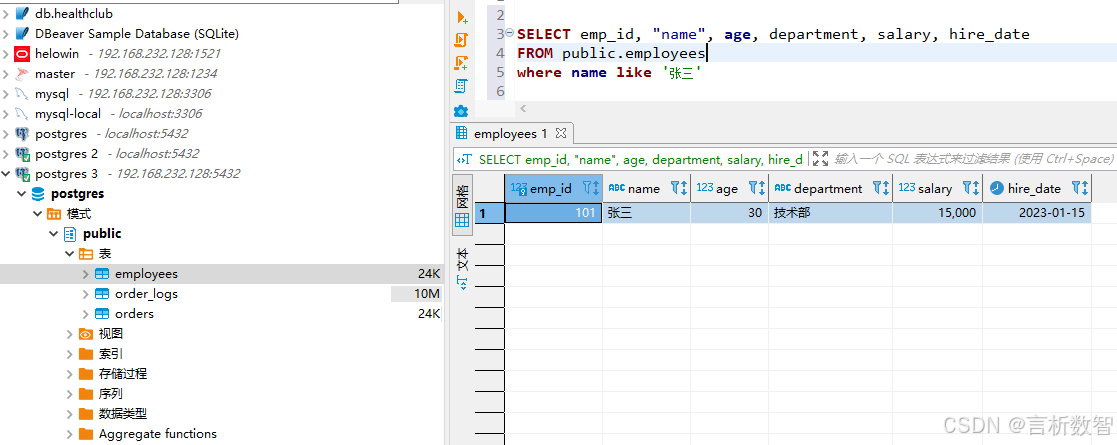Open filter on hire_date column

click(x=1076, y=188)
